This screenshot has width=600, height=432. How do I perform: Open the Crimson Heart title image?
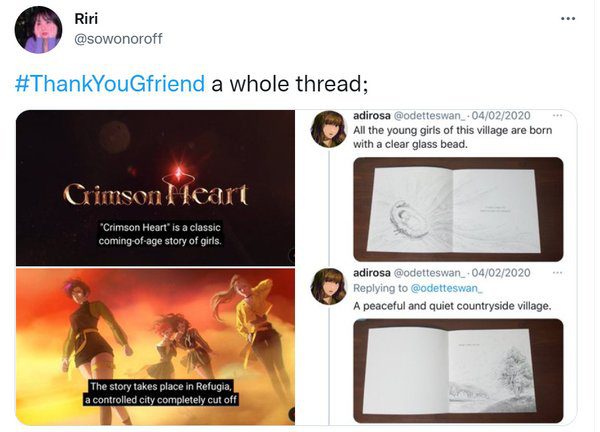[155, 188]
